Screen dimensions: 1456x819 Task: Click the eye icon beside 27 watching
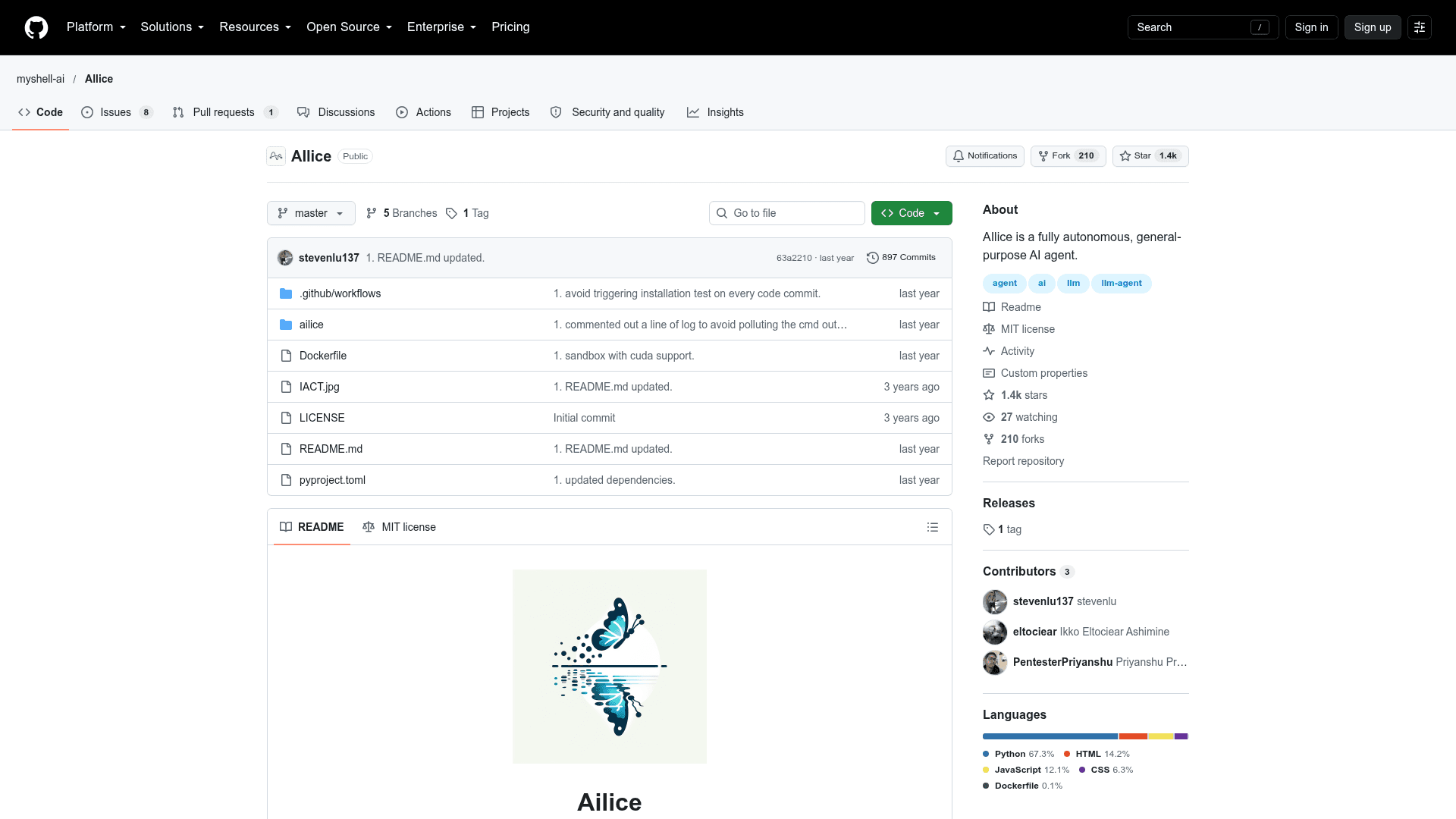pyautogui.click(x=989, y=417)
